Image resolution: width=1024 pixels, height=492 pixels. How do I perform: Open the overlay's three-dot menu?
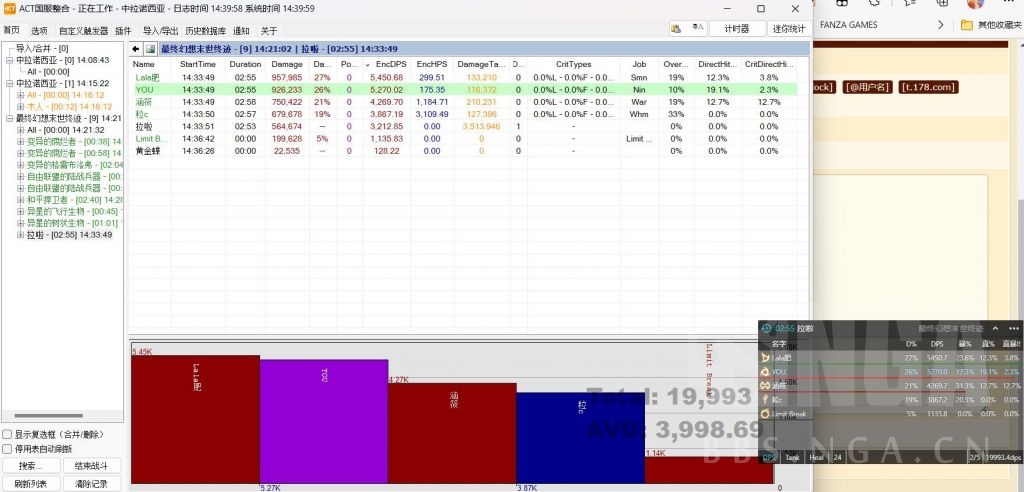tap(1013, 328)
